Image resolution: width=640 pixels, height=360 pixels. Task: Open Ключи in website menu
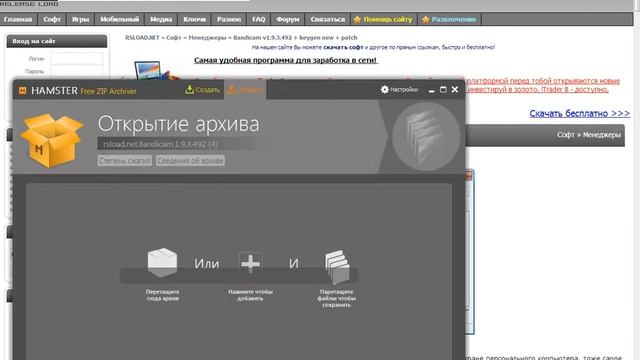(x=195, y=19)
